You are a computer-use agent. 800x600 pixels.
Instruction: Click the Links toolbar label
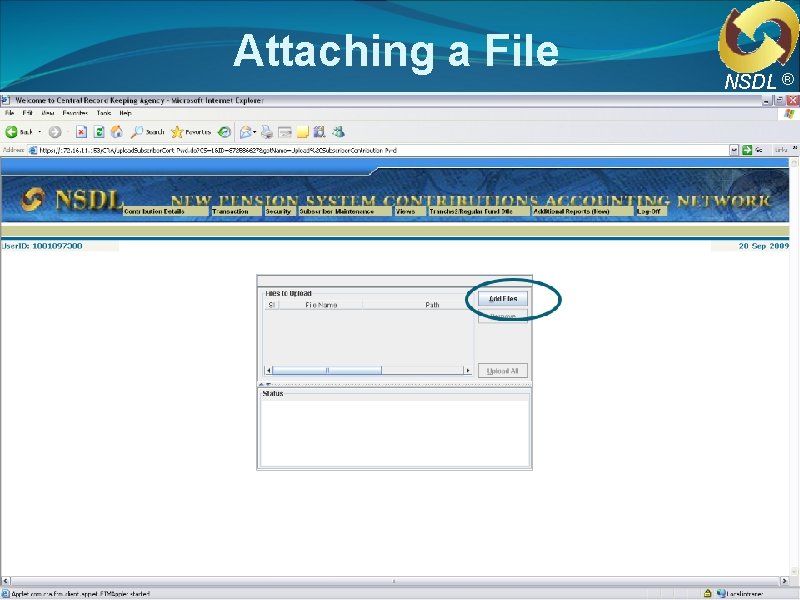(781, 149)
